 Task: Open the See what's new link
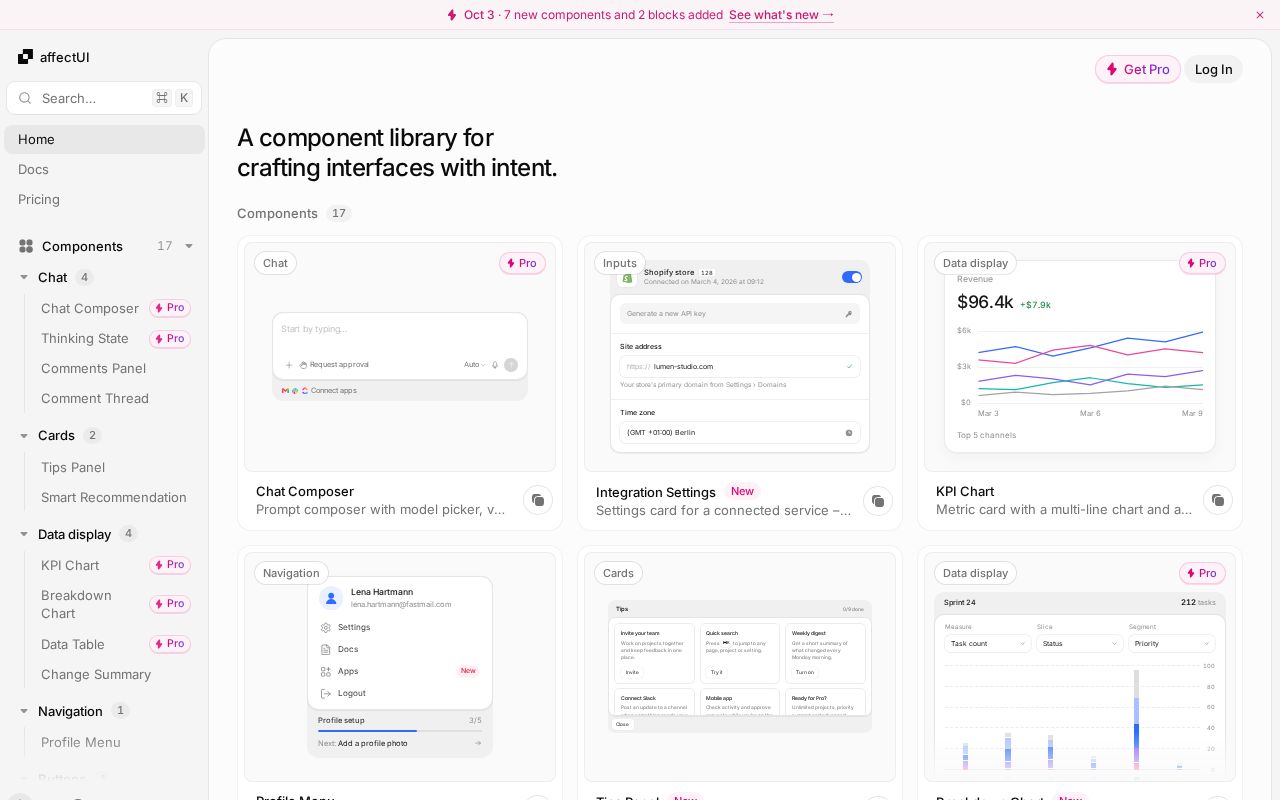click(781, 15)
